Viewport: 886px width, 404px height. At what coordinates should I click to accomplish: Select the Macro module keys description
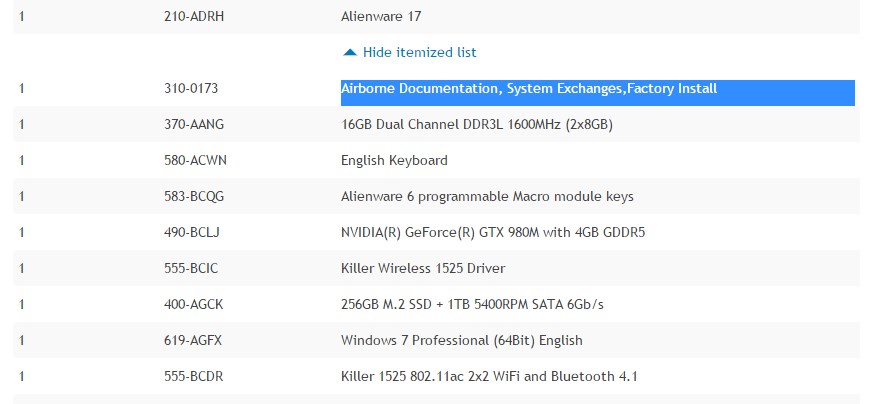(x=487, y=197)
